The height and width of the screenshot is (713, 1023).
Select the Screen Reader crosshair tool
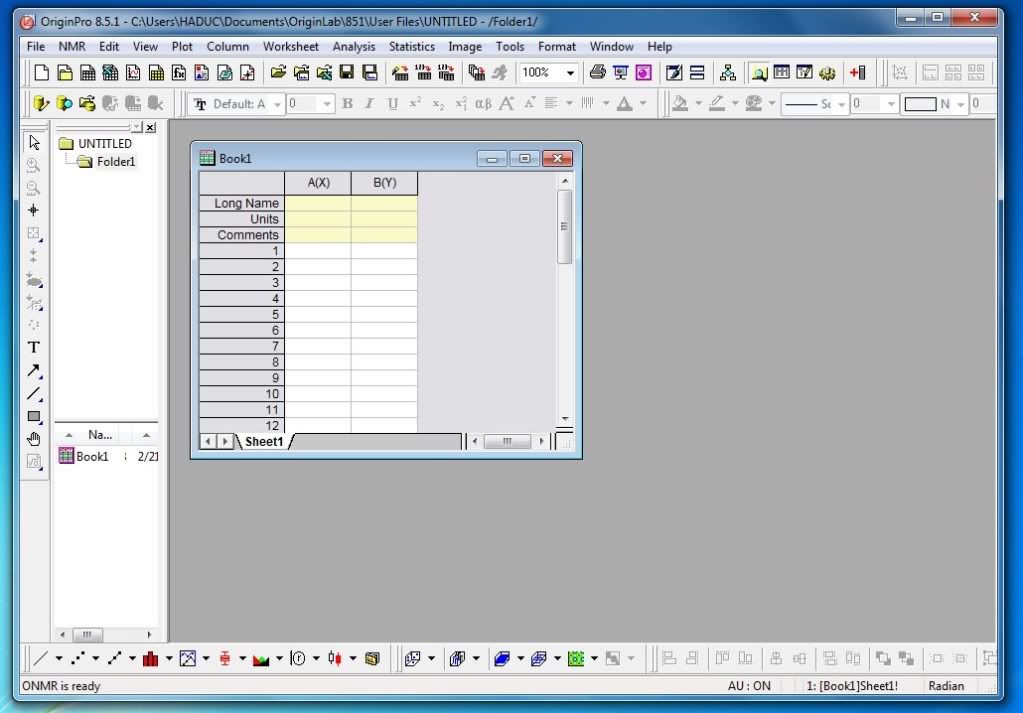point(34,210)
